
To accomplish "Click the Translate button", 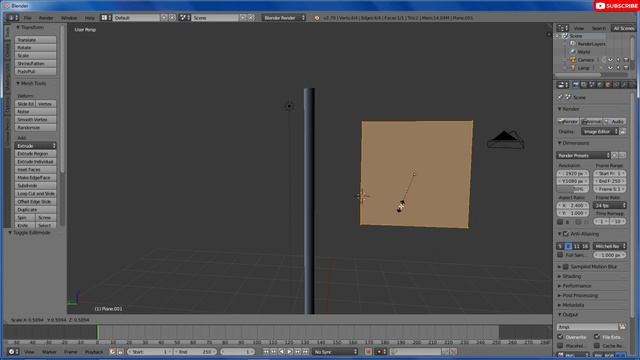I will (36, 40).
